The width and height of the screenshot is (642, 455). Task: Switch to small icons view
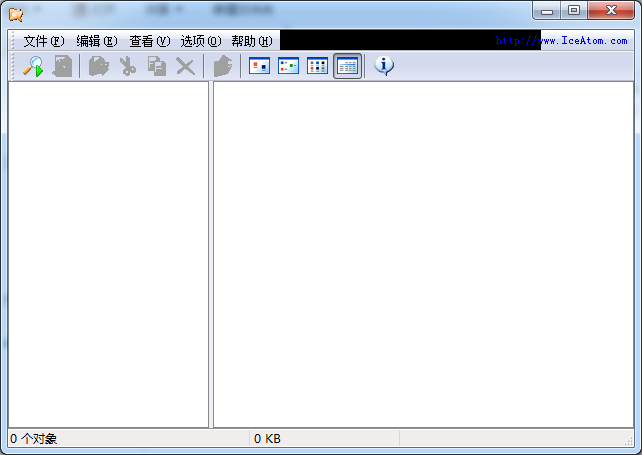tap(288, 66)
